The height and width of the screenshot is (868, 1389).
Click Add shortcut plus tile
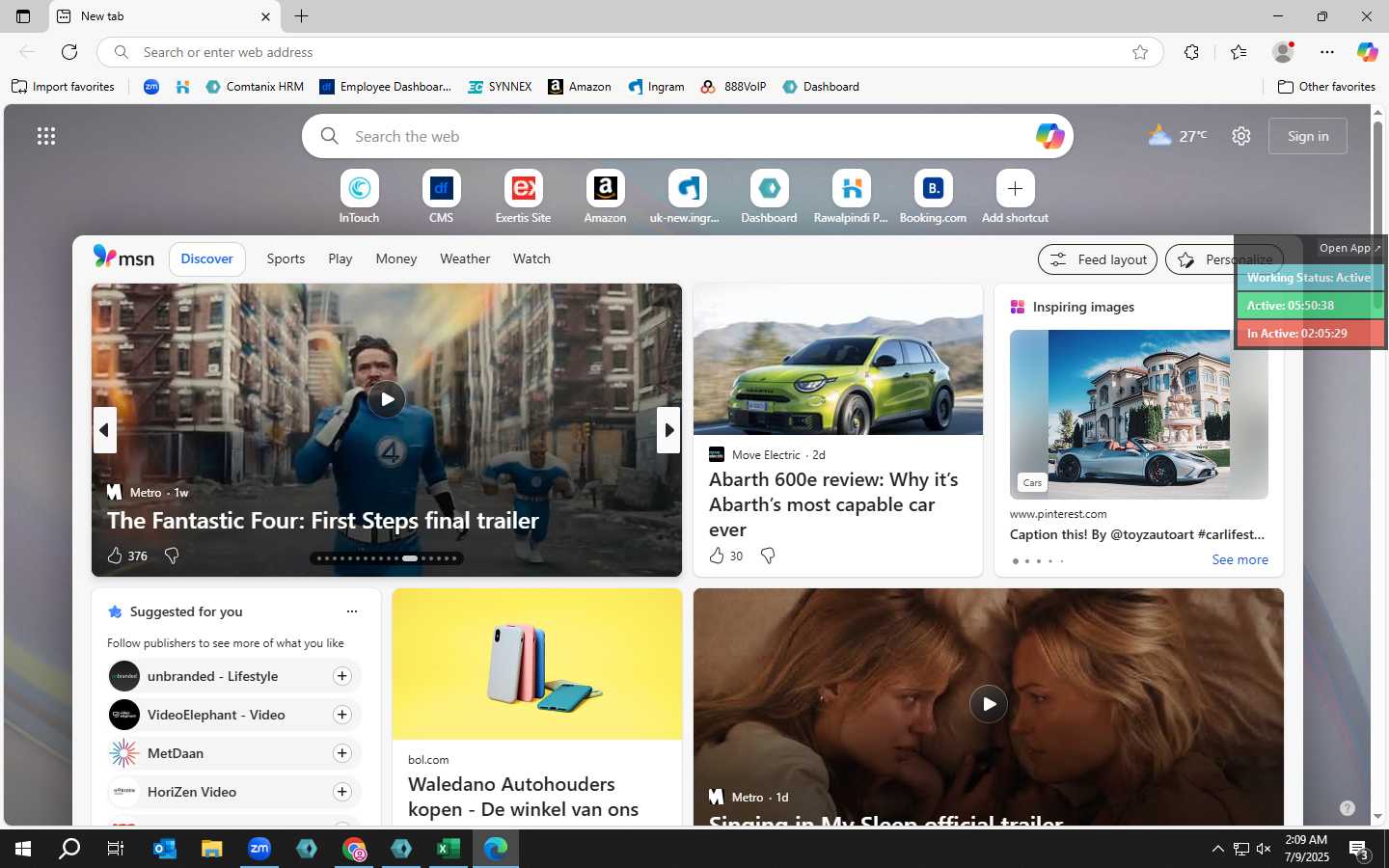1015,197
